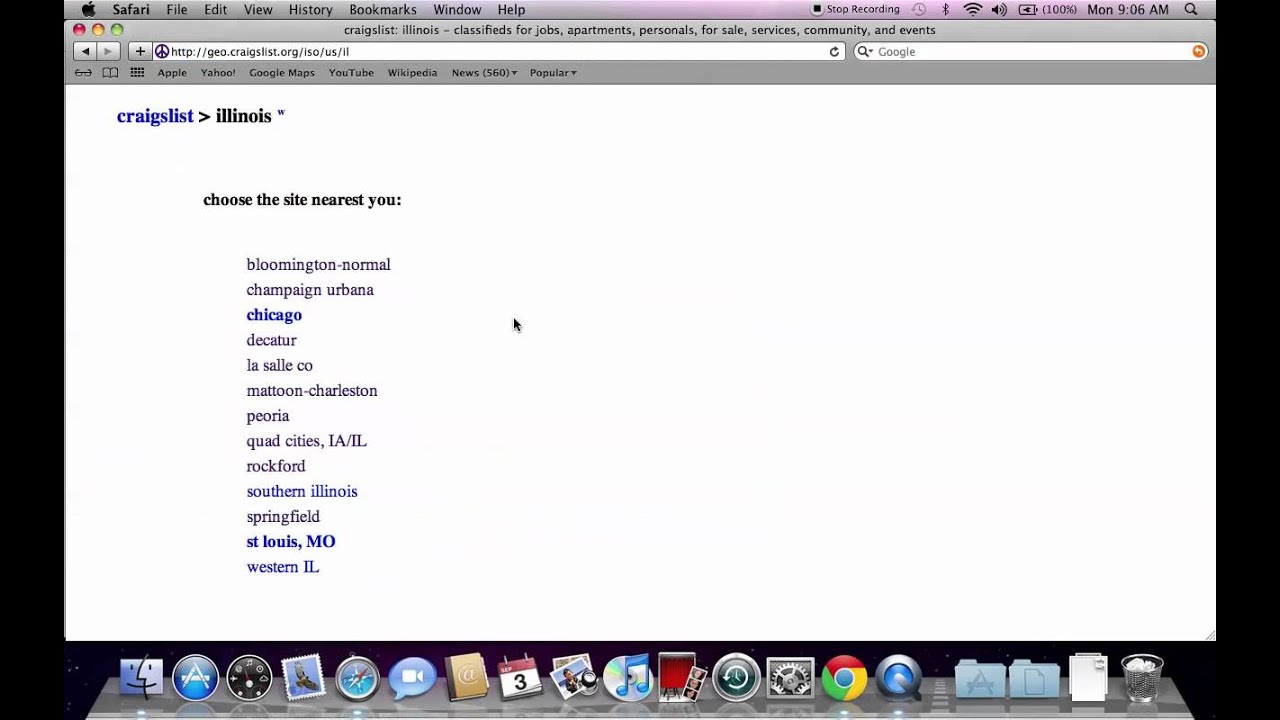Click the add bookmark plus button

[140, 51]
